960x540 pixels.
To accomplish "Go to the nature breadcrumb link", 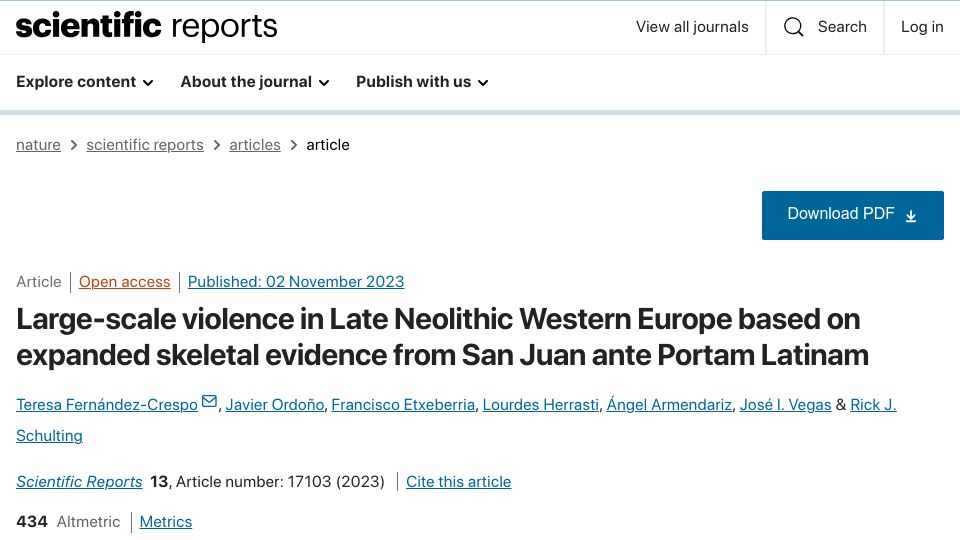I will (x=38, y=145).
